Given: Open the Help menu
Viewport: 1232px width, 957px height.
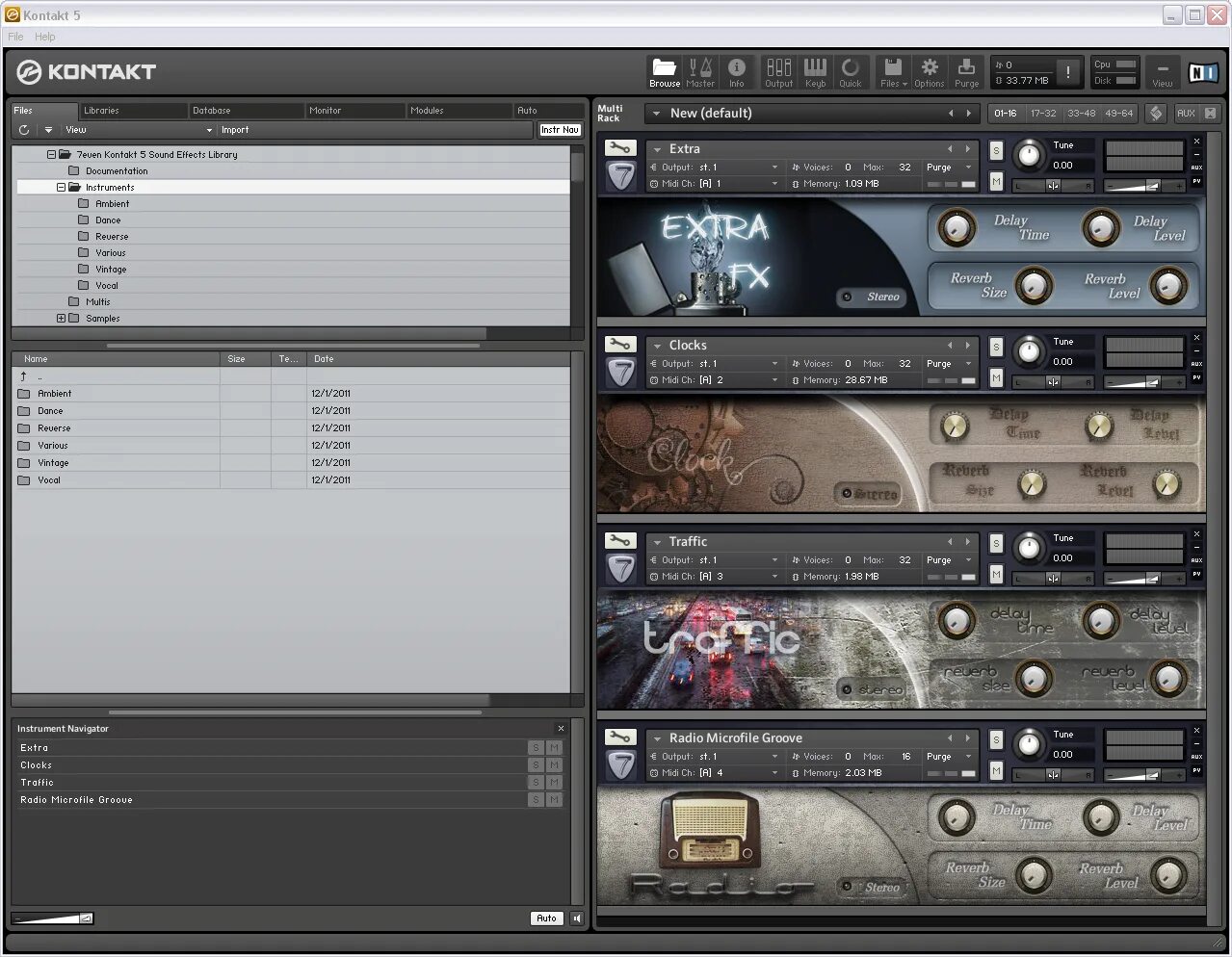Looking at the screenshot, I should [x=45, y=37].
